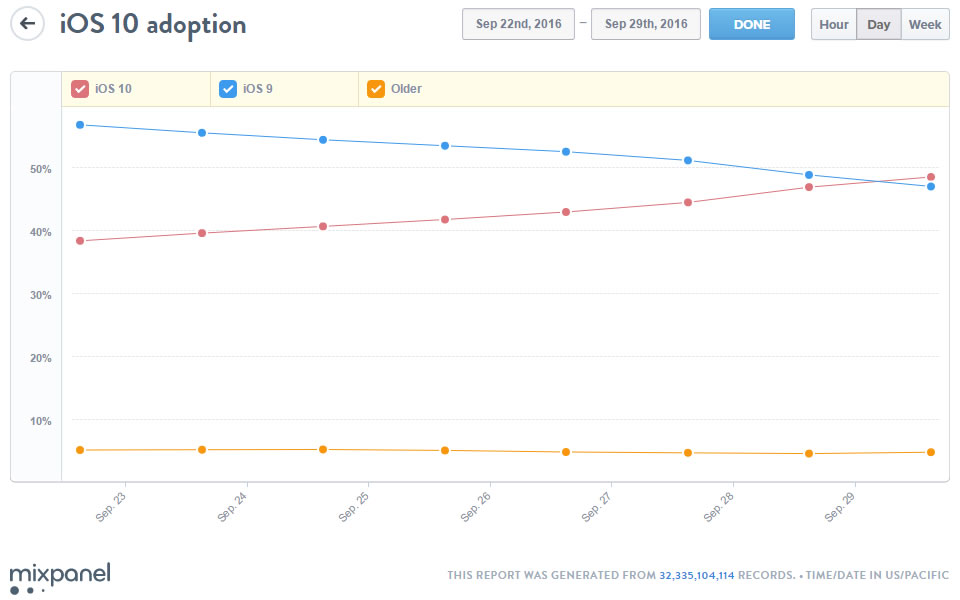Click the iOS 10 legend label
This screenshot has height=600, width=960.
(x=114, y=89)
